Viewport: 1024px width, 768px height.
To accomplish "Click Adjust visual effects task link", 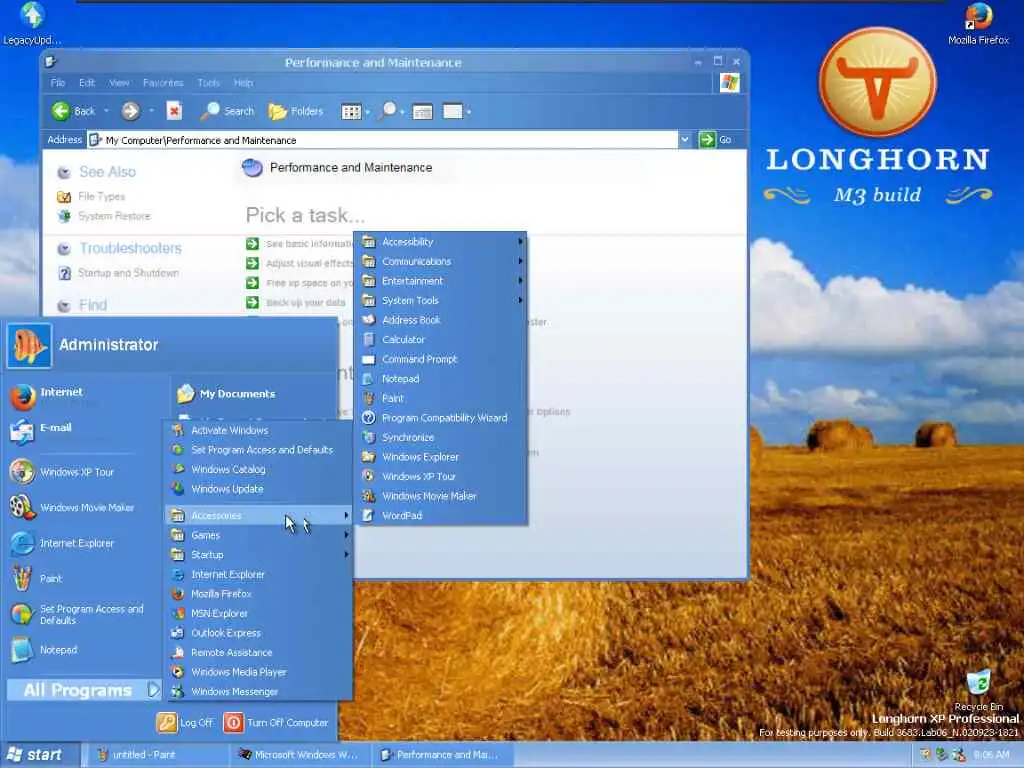I will tap(309, 263).
